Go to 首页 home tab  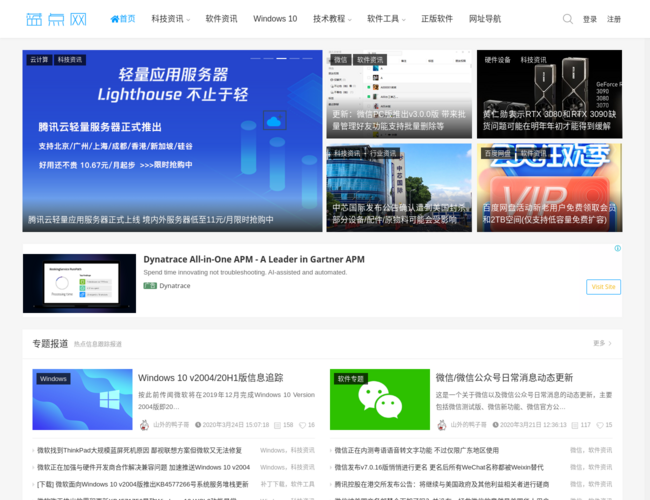pyautogui.click(x=123, y=19)
